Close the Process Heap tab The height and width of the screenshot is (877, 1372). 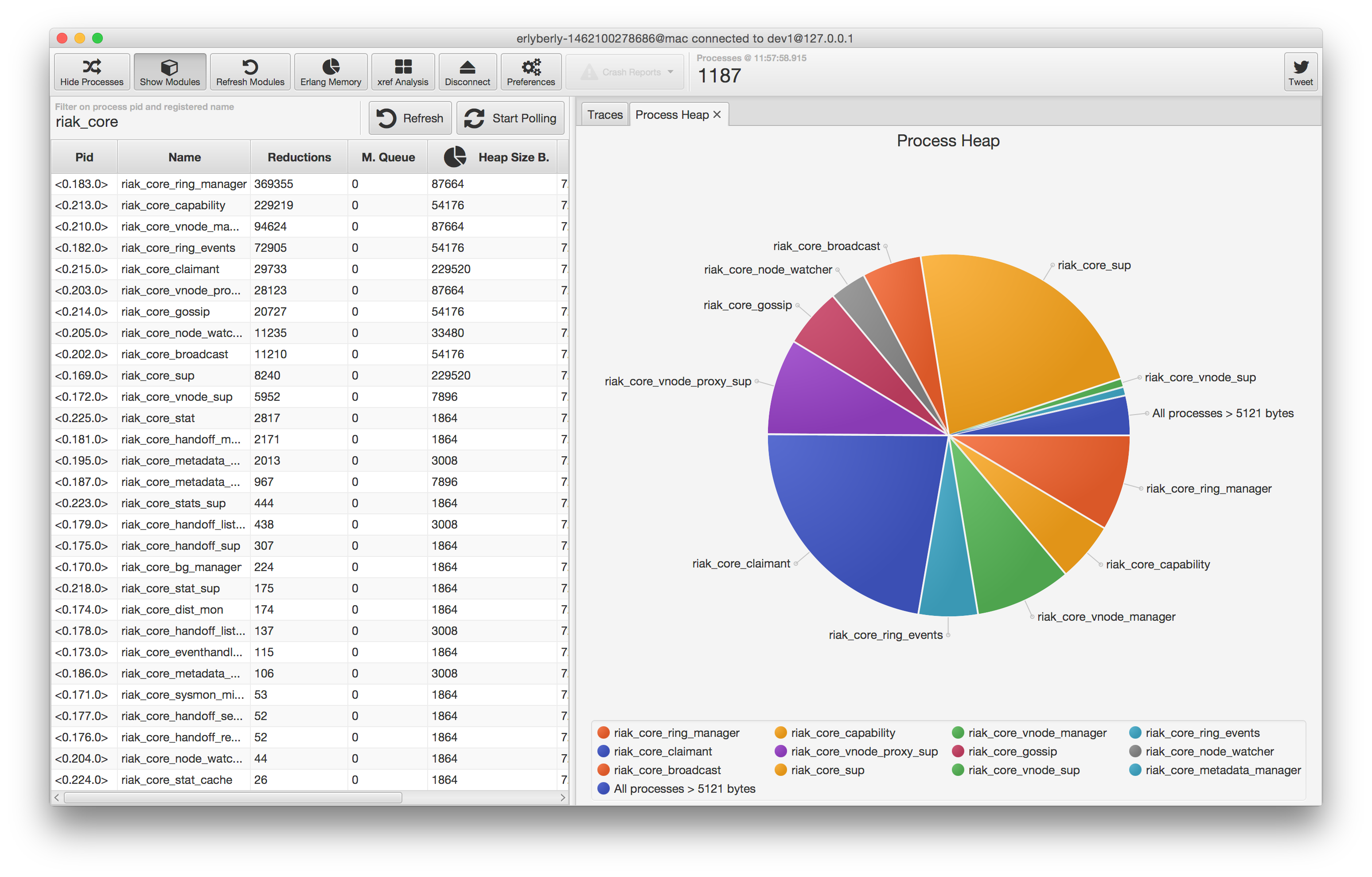coord(717,115)
